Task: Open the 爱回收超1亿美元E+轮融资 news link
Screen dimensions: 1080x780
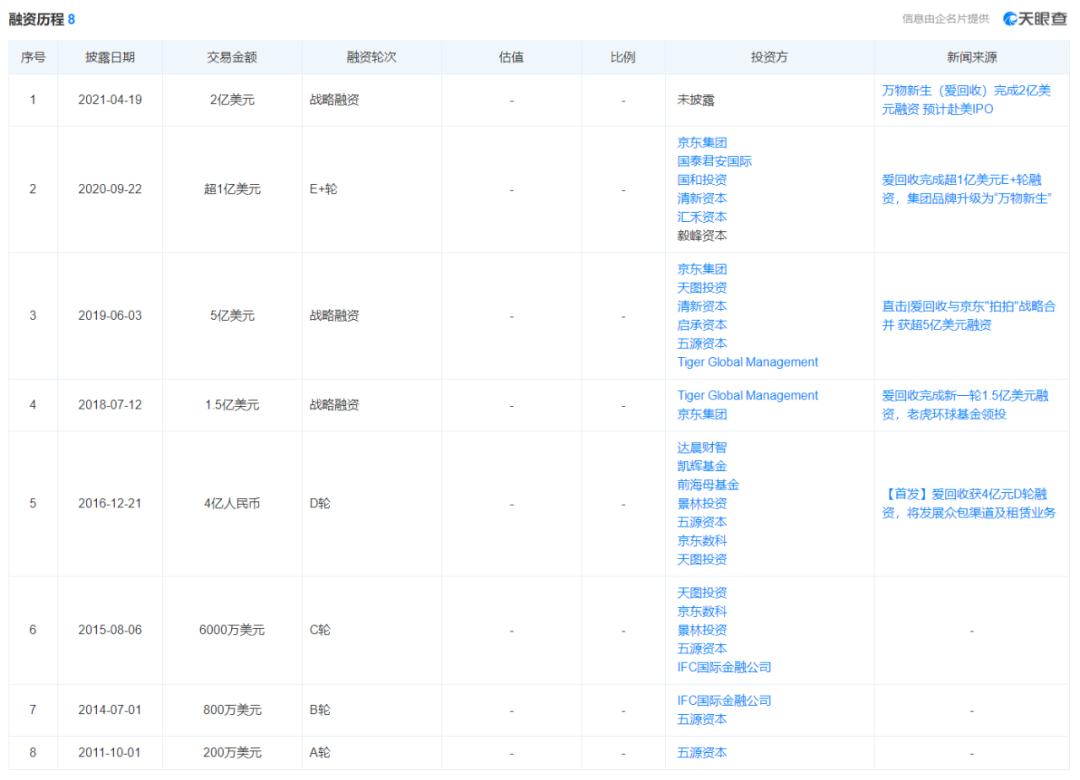Action: (966, 189)
